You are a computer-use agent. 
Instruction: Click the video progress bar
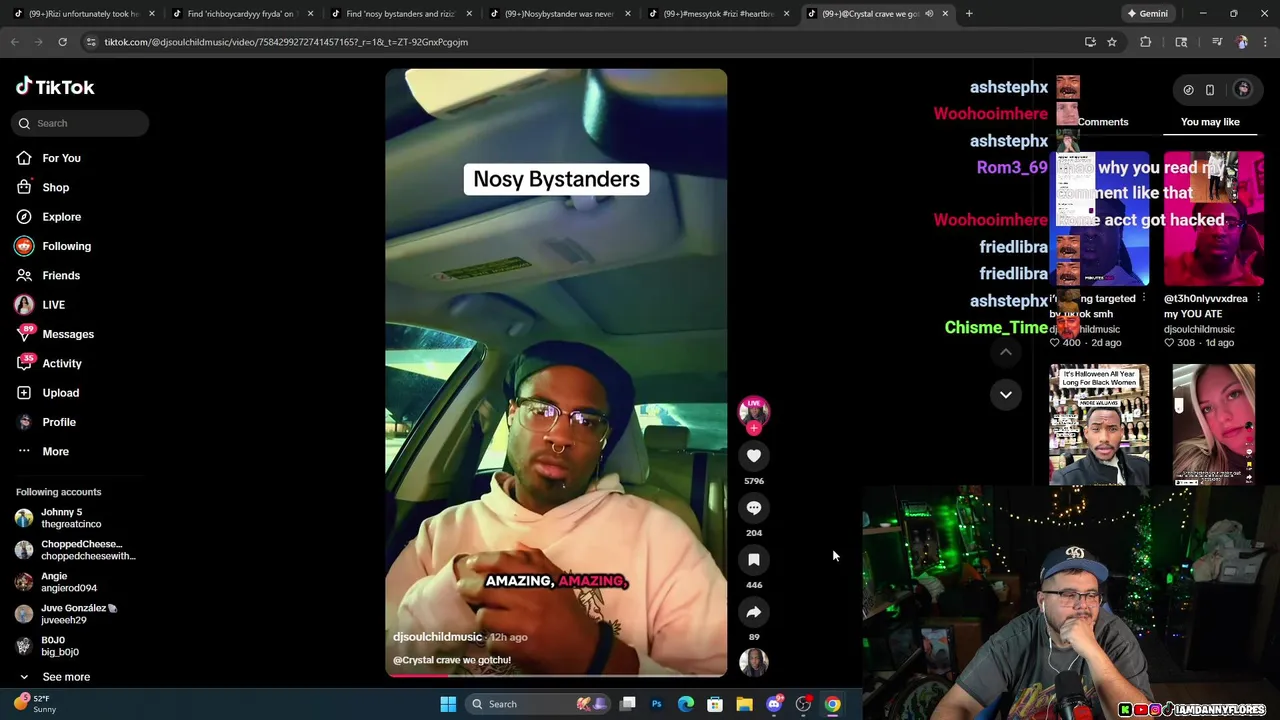(x=556, y=676)
